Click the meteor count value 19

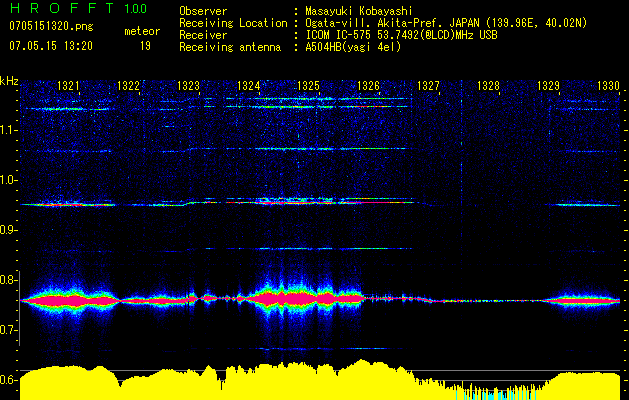point(145,46)
